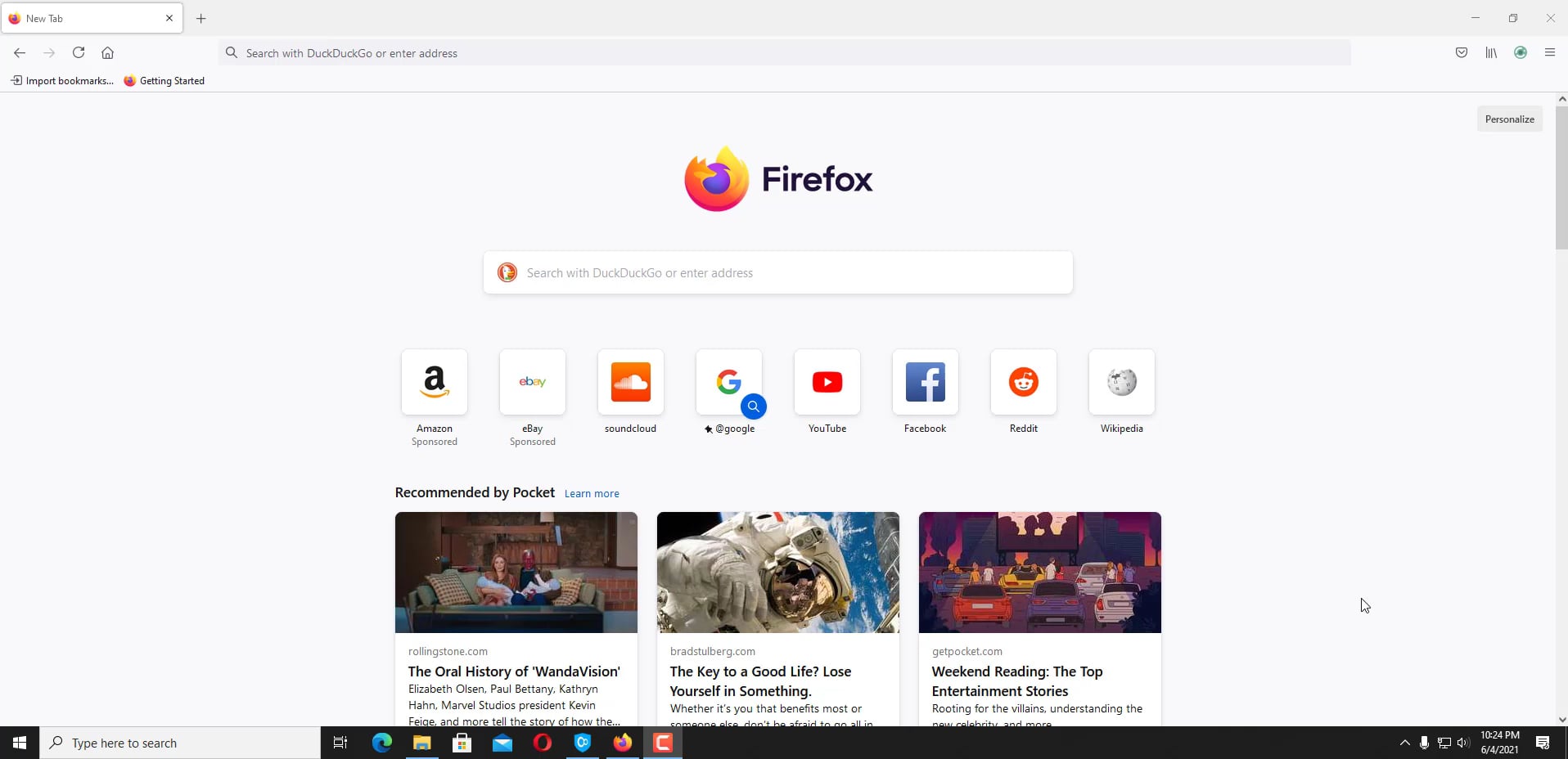
Task: Open Task View on the taskbar
Action: click(x=340, y=743)
